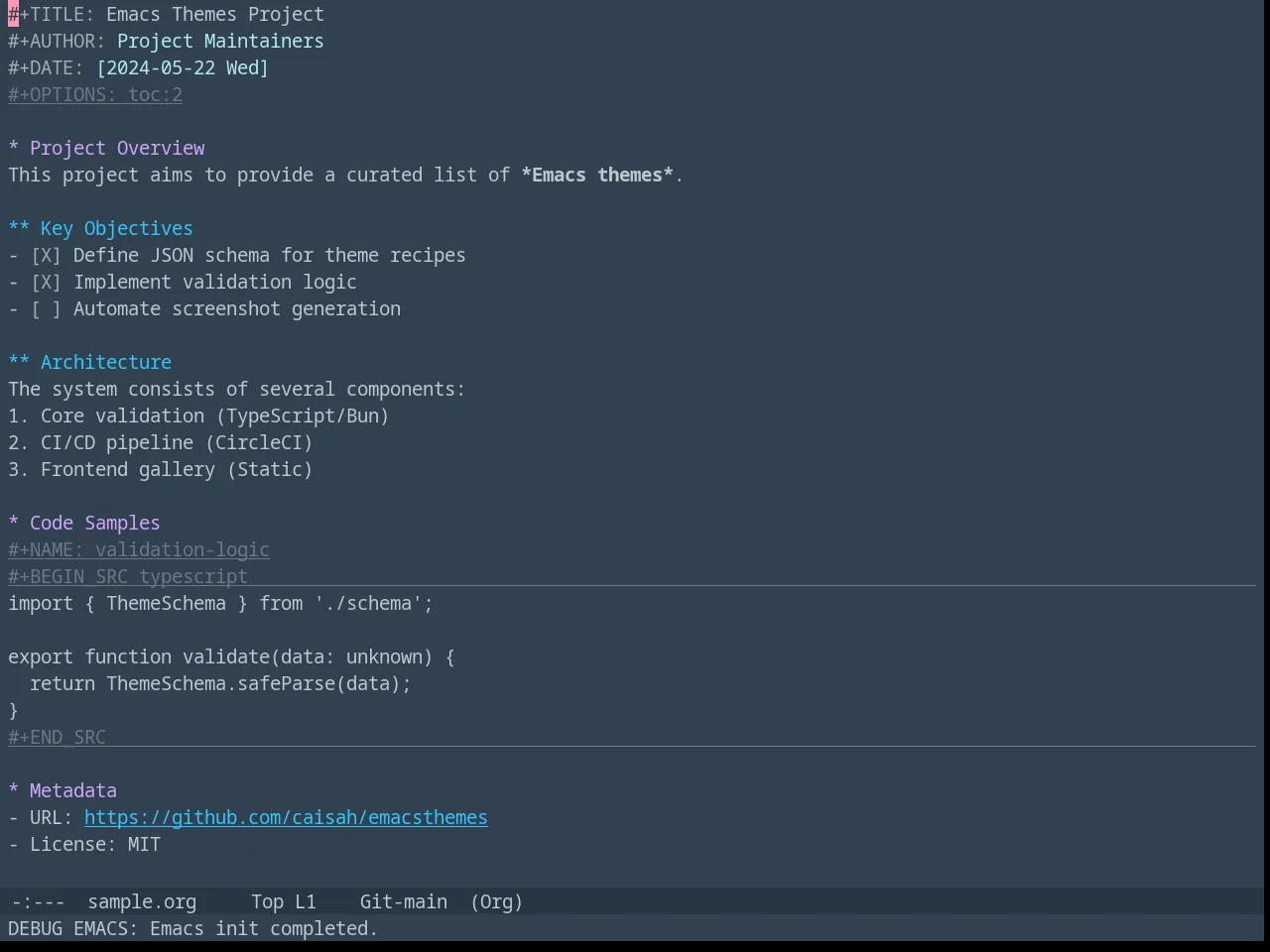Open the github.com/caisah/emacsthemes link
The image size is (1270, 952).
(x=286, y=818)
